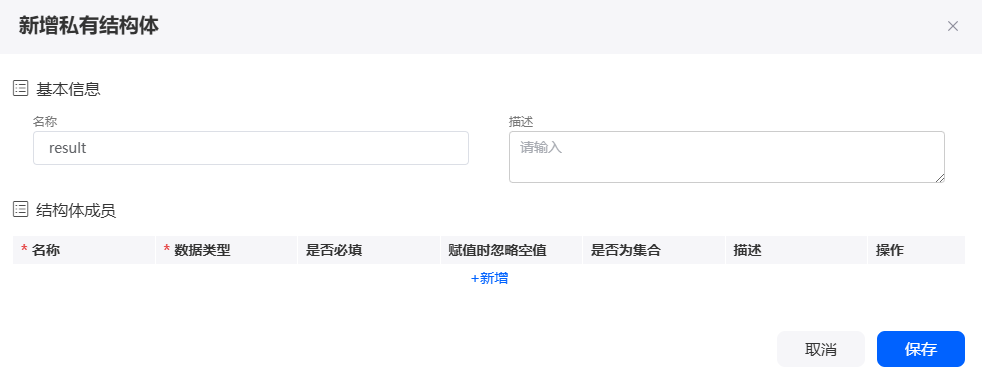982x378 pixels.
Task: Cancel with the 取消 button
Action: coord(820,349)
